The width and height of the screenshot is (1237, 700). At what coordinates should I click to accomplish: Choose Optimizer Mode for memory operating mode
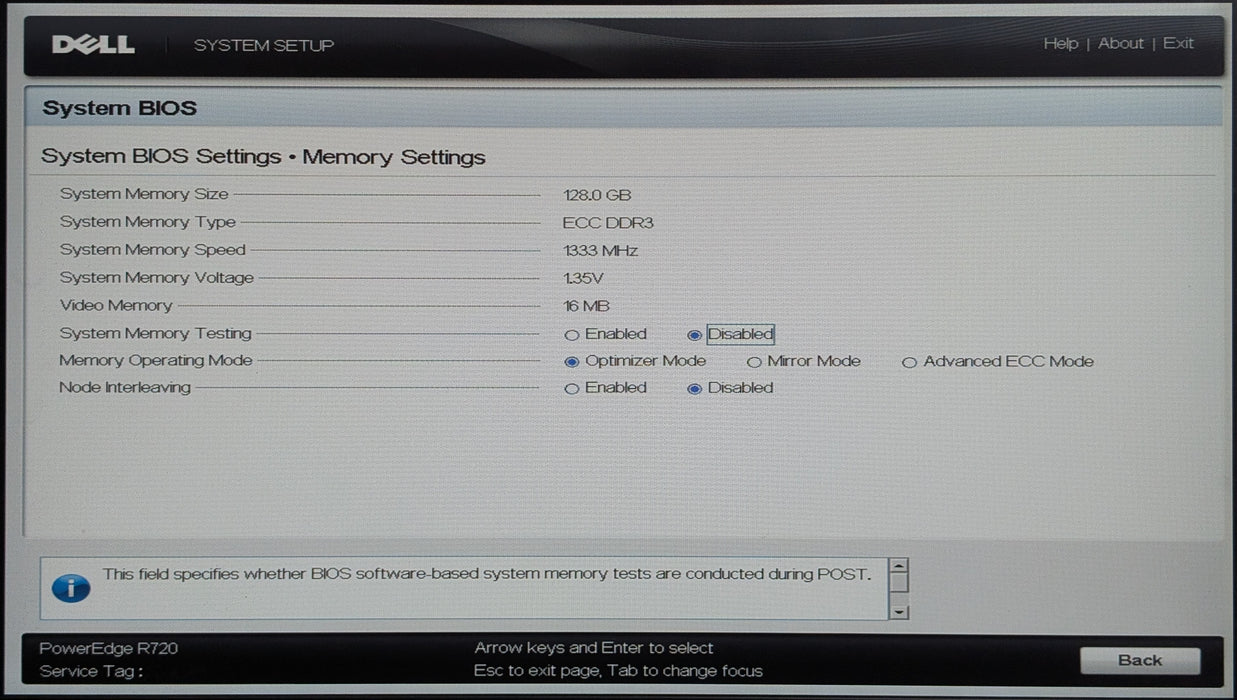click(x=572, y=362)
